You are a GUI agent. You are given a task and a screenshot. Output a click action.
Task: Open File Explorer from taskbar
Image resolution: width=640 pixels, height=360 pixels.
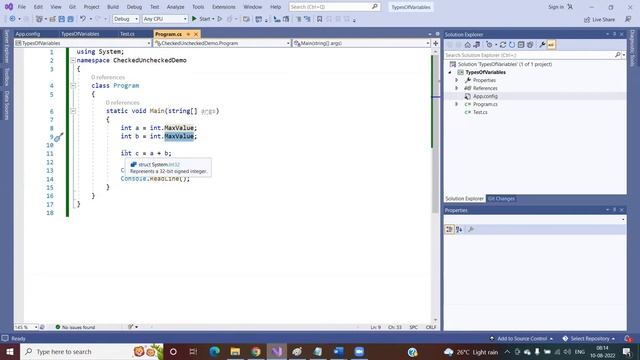(x=236, y=351)
